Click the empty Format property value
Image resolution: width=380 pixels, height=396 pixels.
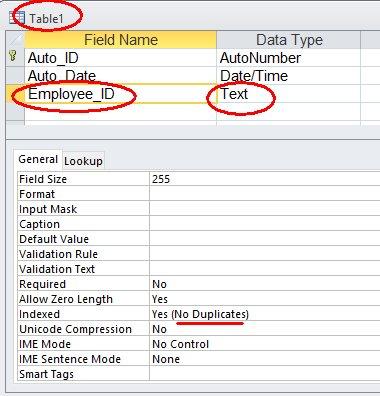coord(265,194)
